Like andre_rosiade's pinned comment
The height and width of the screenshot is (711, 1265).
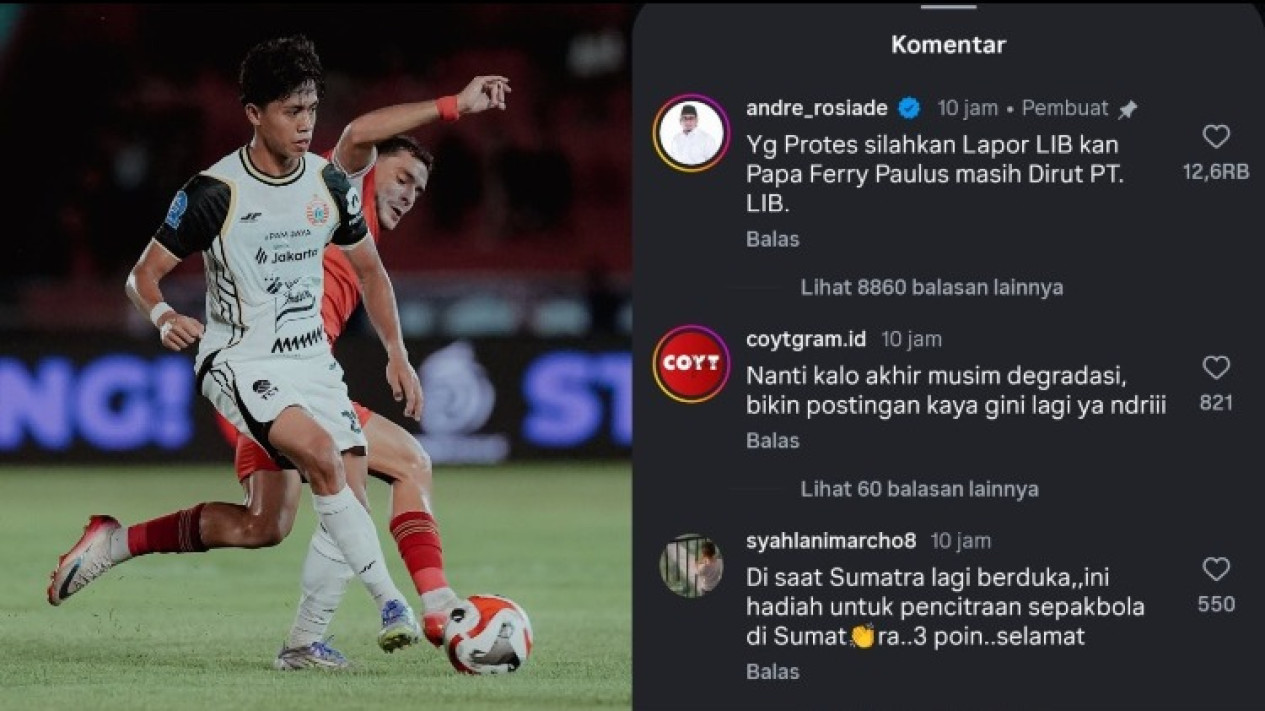[1216, 137]
